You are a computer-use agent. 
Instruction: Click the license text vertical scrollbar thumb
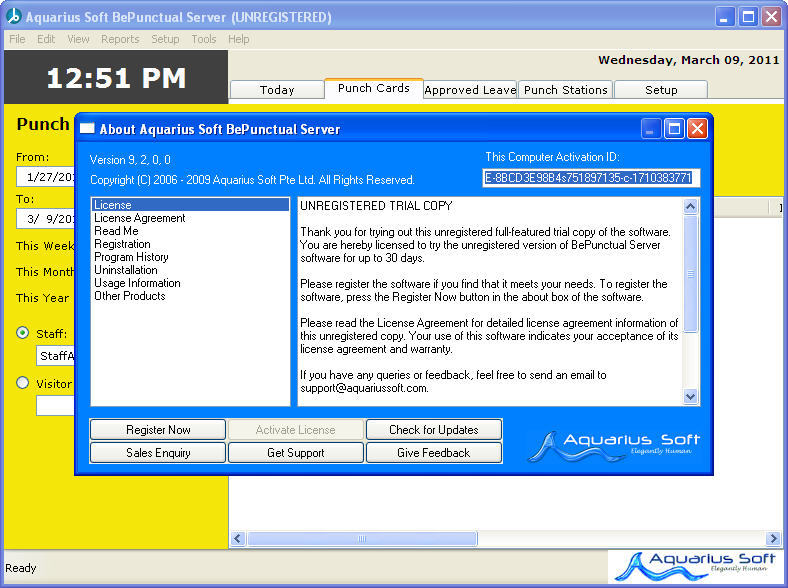tap(691, 273)
